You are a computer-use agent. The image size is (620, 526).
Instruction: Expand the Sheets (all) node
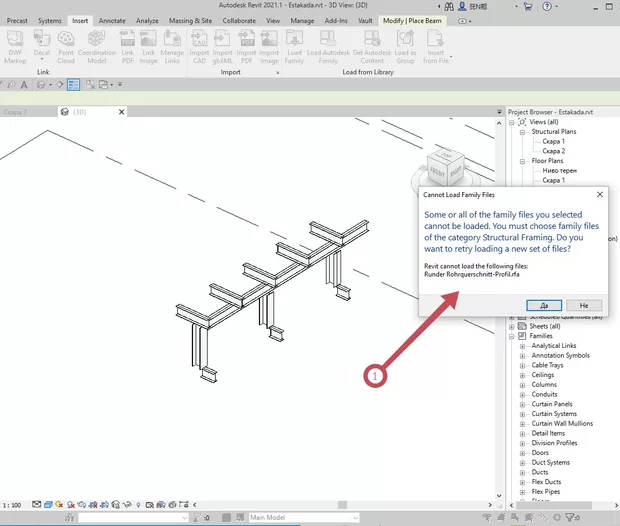512,326
